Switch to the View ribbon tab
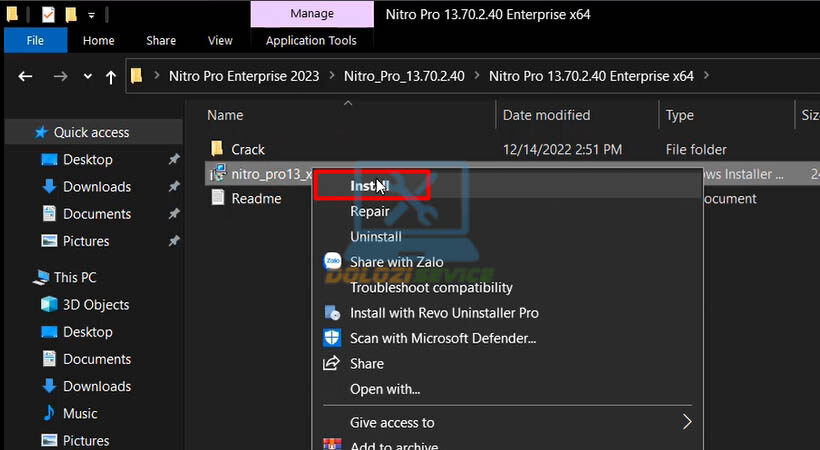 point(219,41)
